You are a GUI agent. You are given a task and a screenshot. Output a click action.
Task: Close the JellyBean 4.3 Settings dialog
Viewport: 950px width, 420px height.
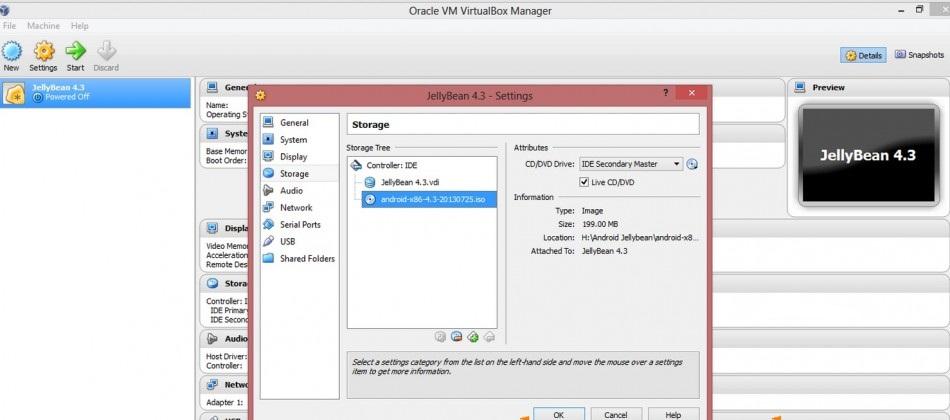click(x=692, y=93)
